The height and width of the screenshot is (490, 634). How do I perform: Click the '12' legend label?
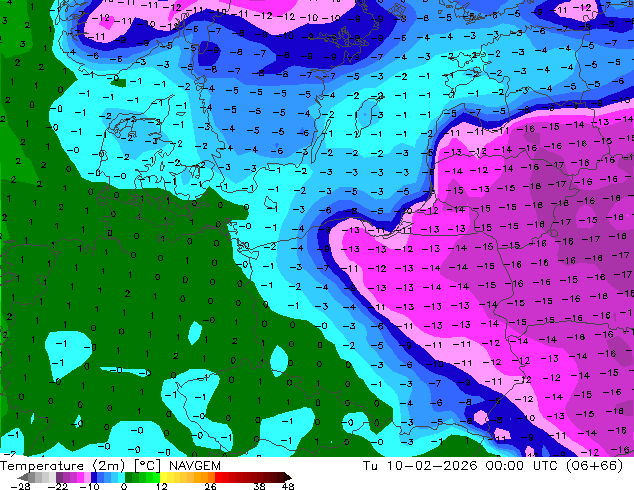click(x=162, y=486)
